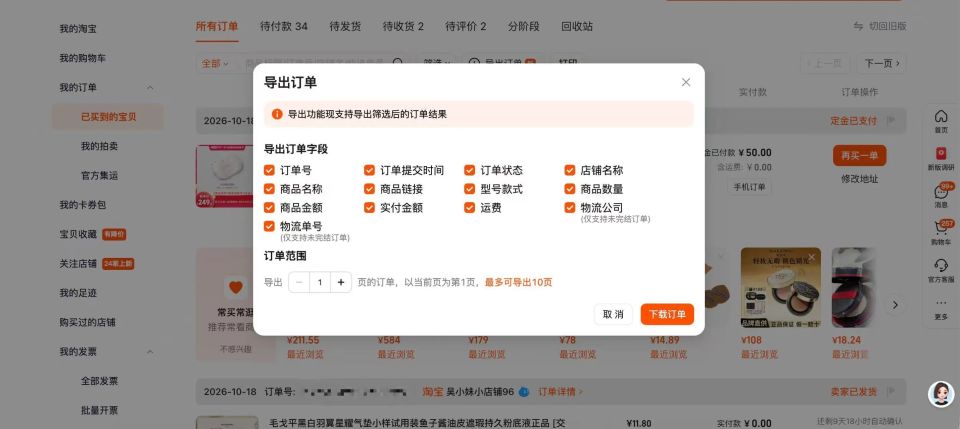Viewport: 960px width, 429px height.
Task: Click the ¥108 cushion compact thumbnail
Action: tap(780, 287)
